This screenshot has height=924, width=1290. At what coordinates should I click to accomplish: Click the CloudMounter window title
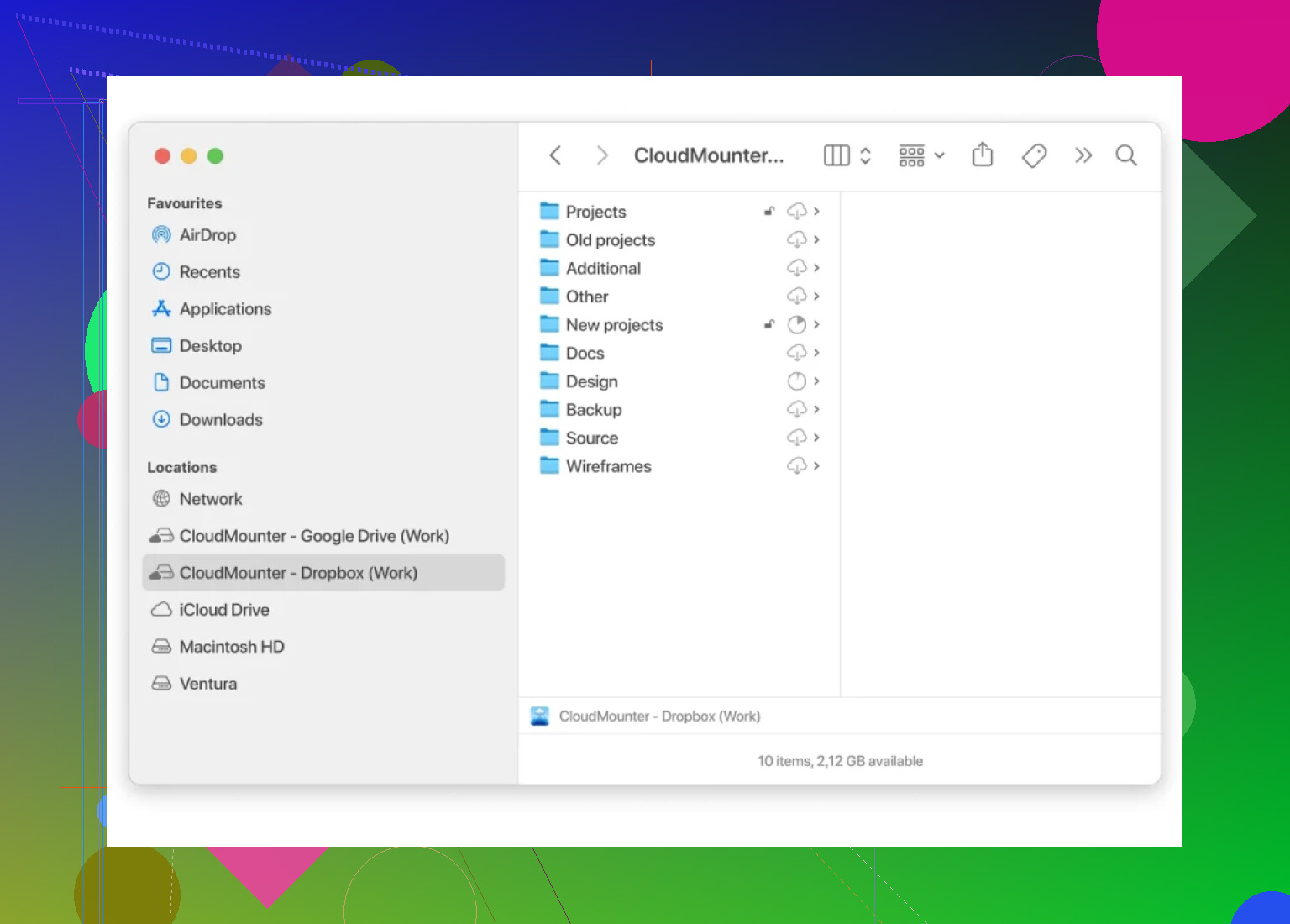709,155
